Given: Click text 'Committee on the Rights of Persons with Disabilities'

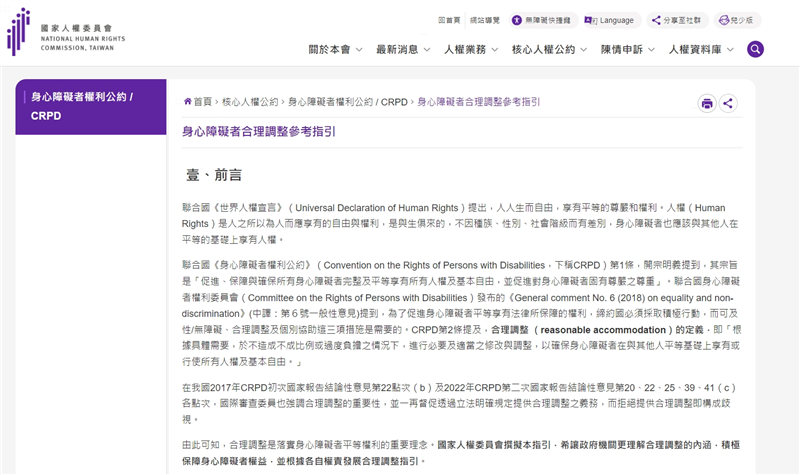Looking at the screenshot, I should point(358,297).
